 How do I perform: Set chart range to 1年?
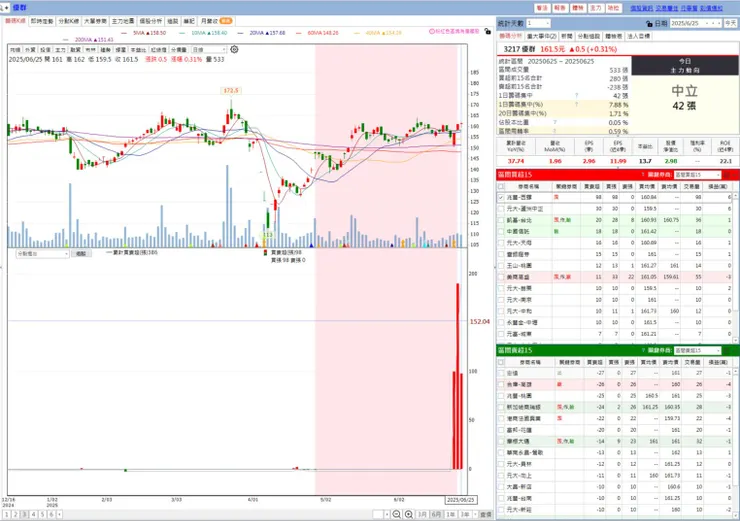451,514
